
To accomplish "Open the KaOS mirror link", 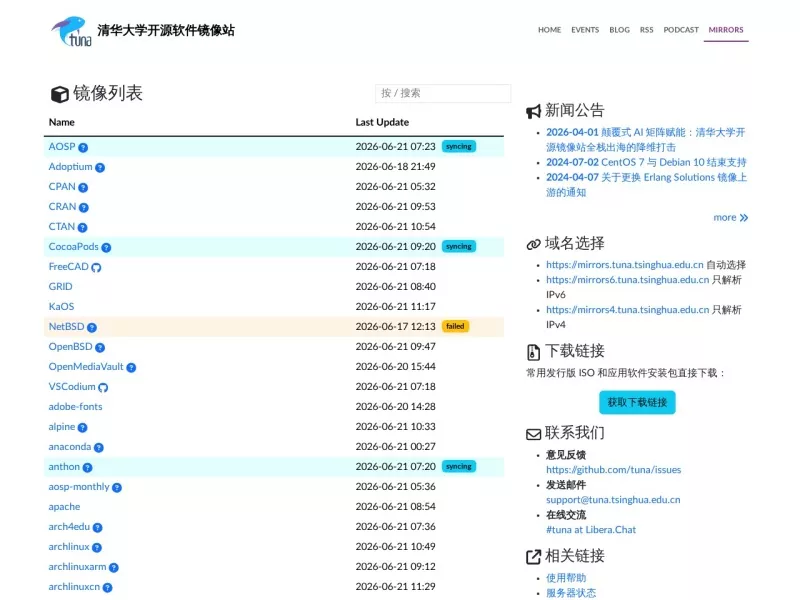I will click(61, 307).
